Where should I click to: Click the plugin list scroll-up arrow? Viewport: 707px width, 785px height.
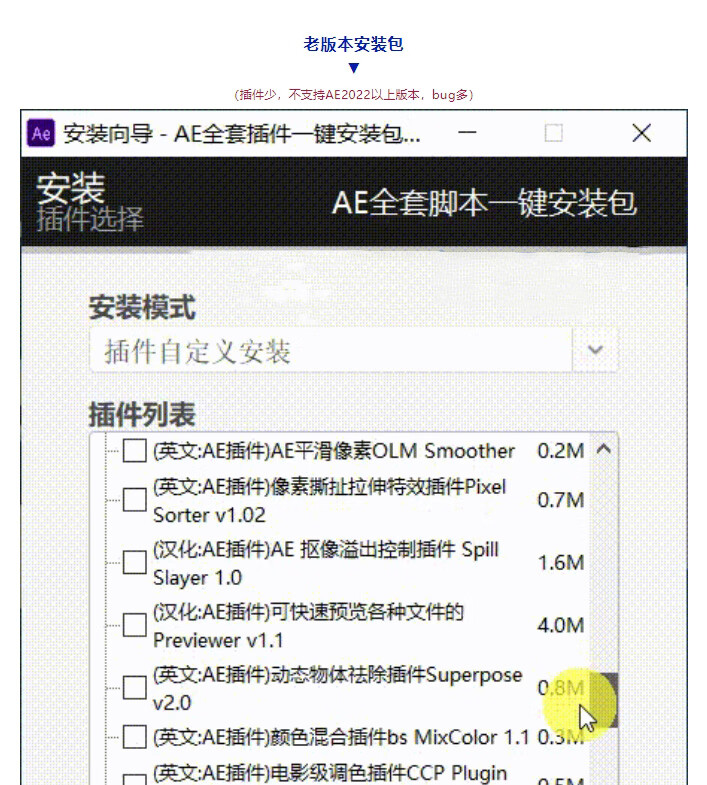click(x=604, y=449)
